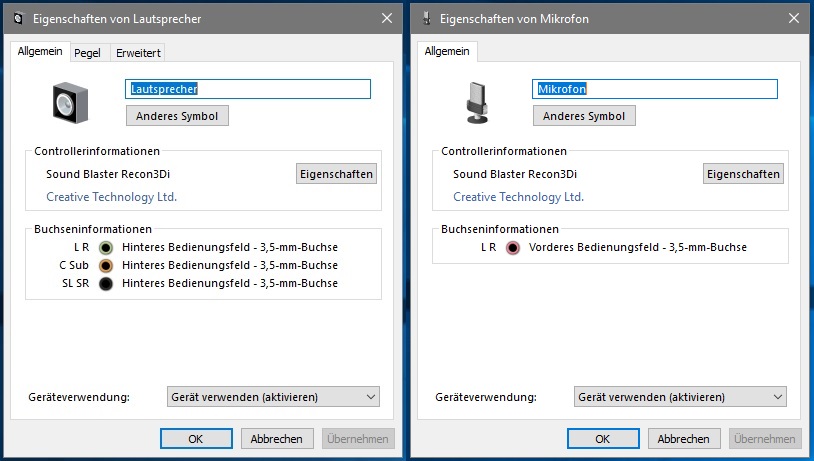The image size is (814, 461).
Task: Click the pink microphone jack icon
Action: coord(513,248)
